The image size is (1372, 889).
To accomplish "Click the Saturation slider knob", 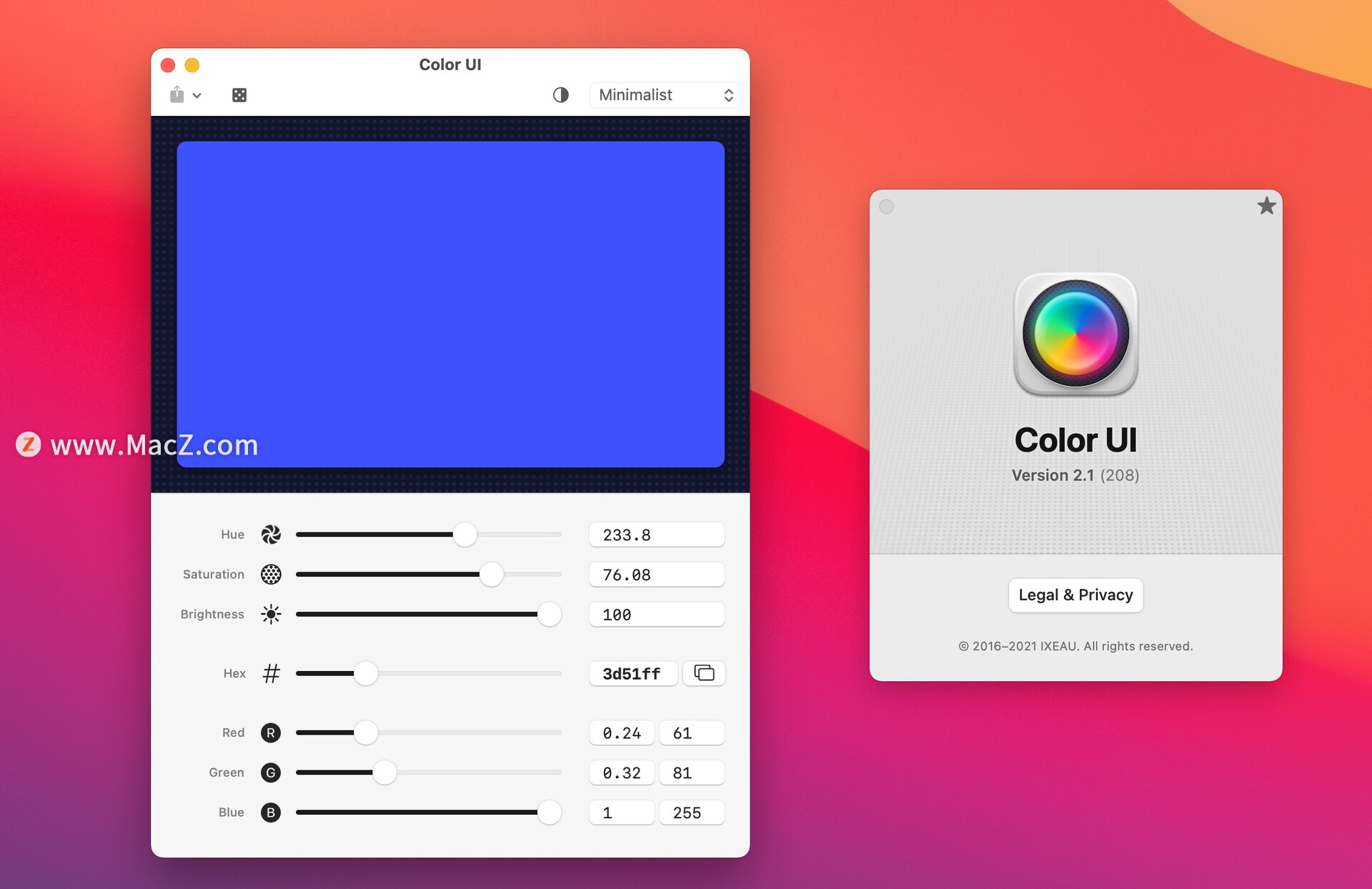I will tap(492, 575).
